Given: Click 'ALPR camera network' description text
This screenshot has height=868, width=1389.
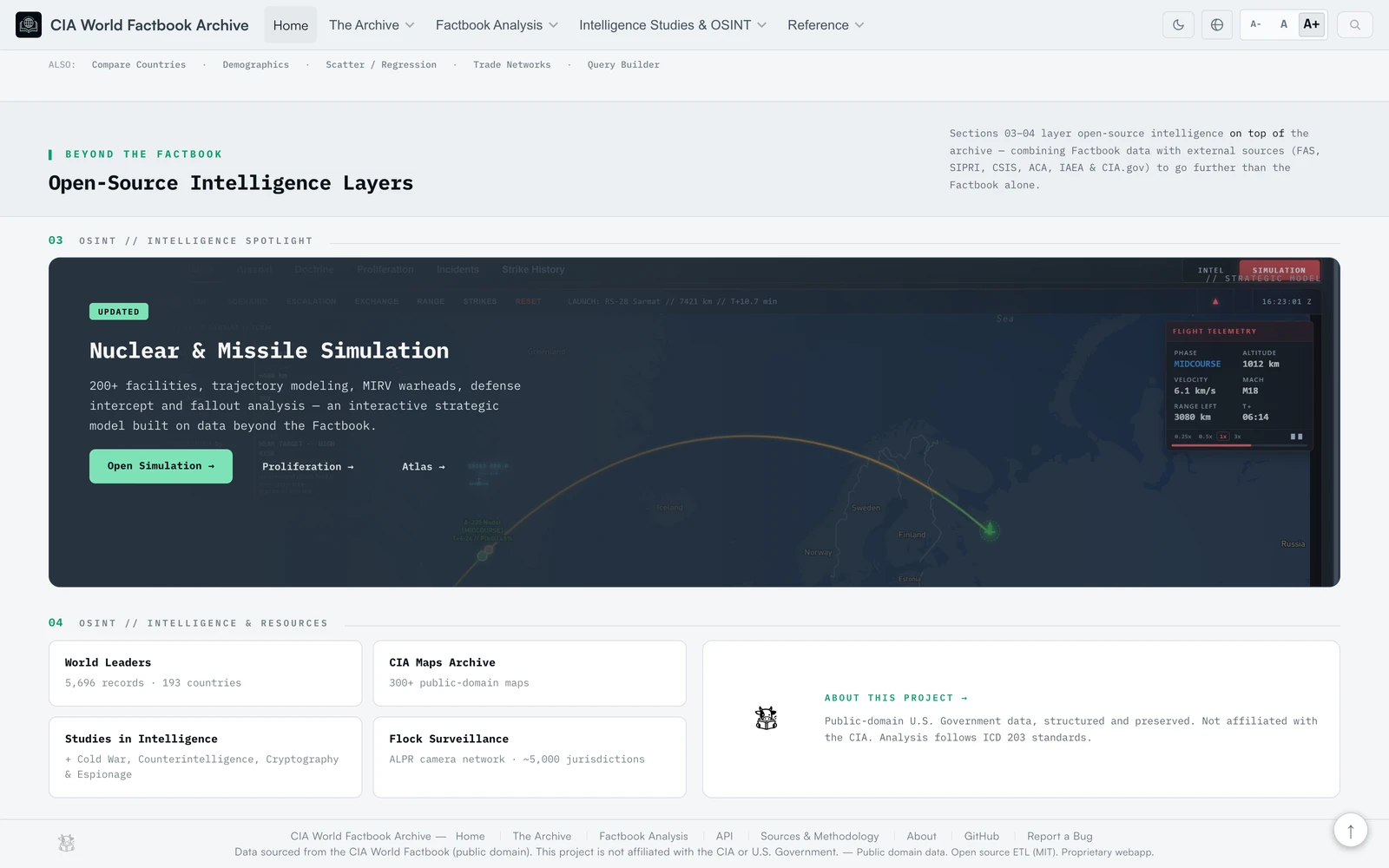Looking at the screenshot, I should tap(517, 759).
